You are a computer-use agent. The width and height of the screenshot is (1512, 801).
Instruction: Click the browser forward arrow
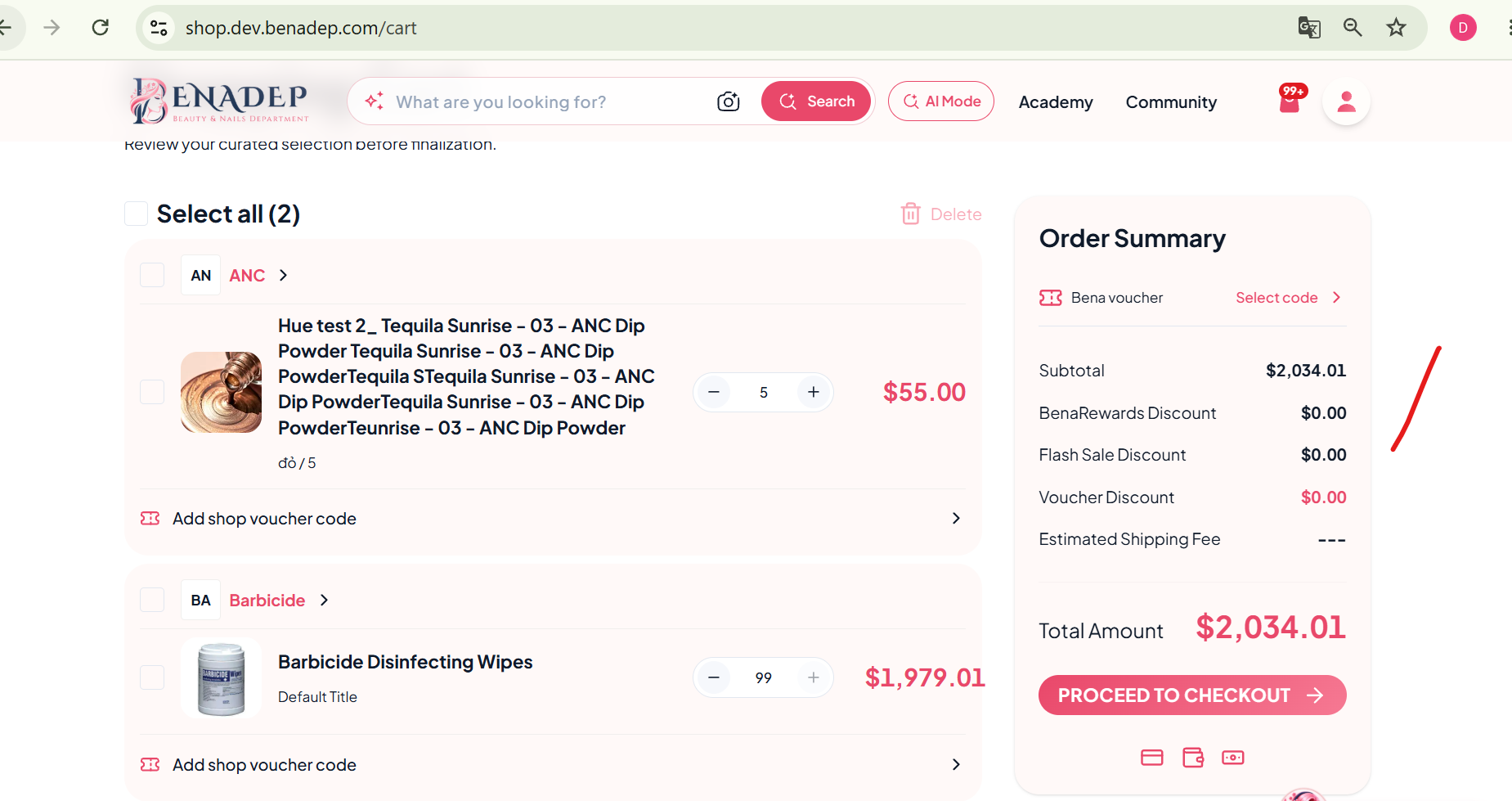[52, 28]
